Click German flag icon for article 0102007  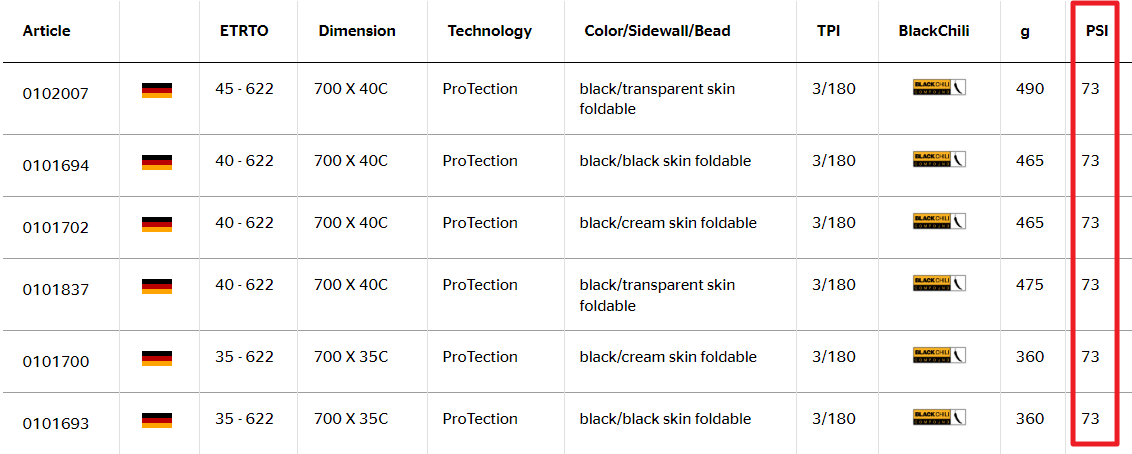[157, 91]
